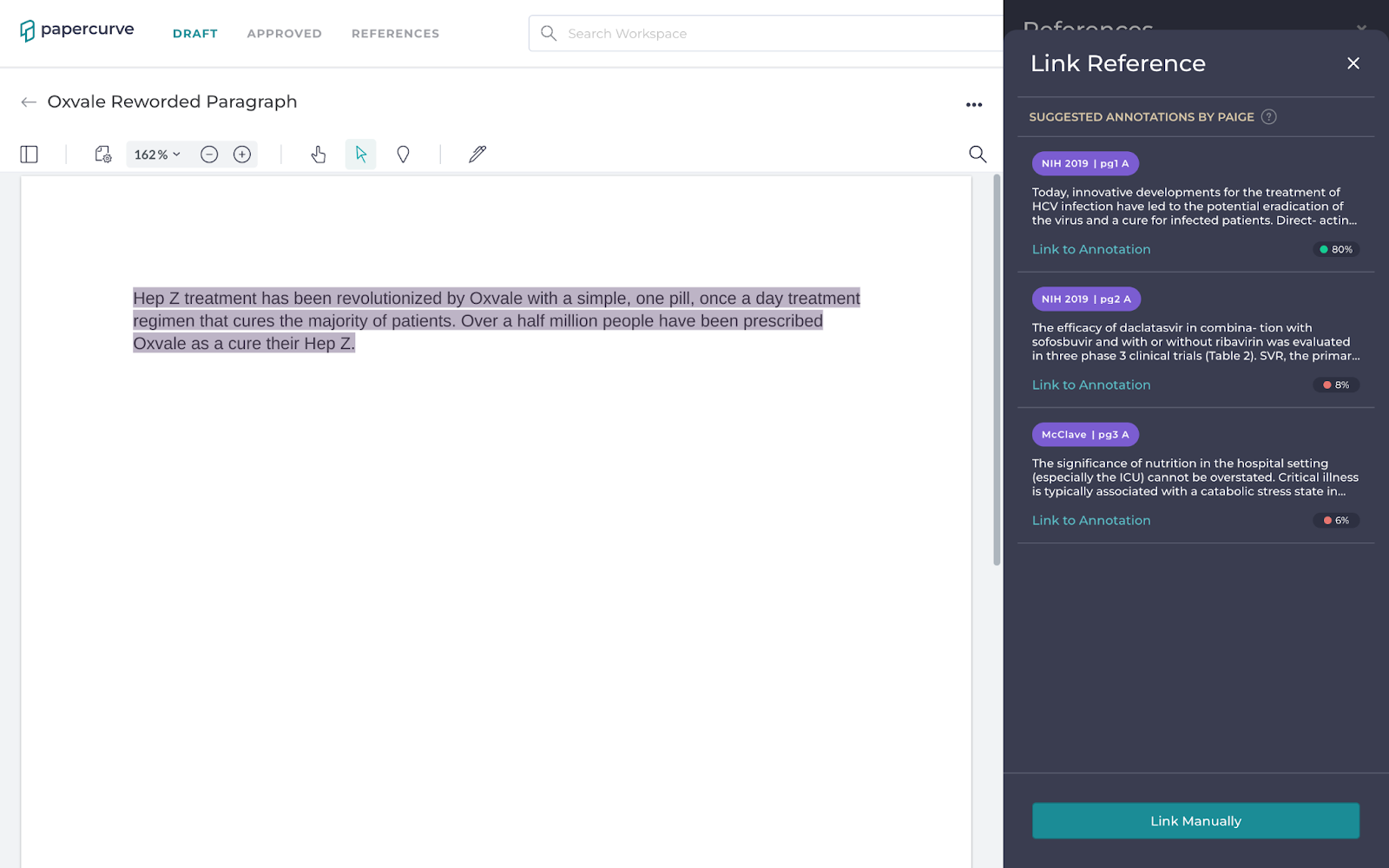Select the NIH 2019 | pg2 A tag
Viewport: 1389px width, 868px height.
pos(1086,299)
